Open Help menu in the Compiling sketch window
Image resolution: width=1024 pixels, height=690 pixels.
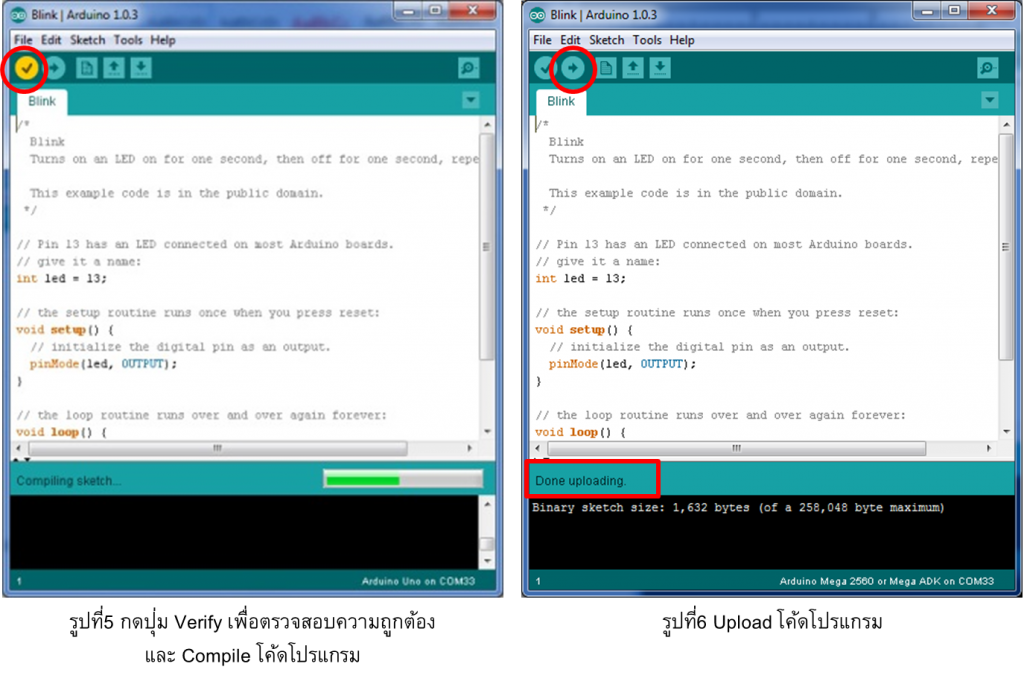[163, 40]
